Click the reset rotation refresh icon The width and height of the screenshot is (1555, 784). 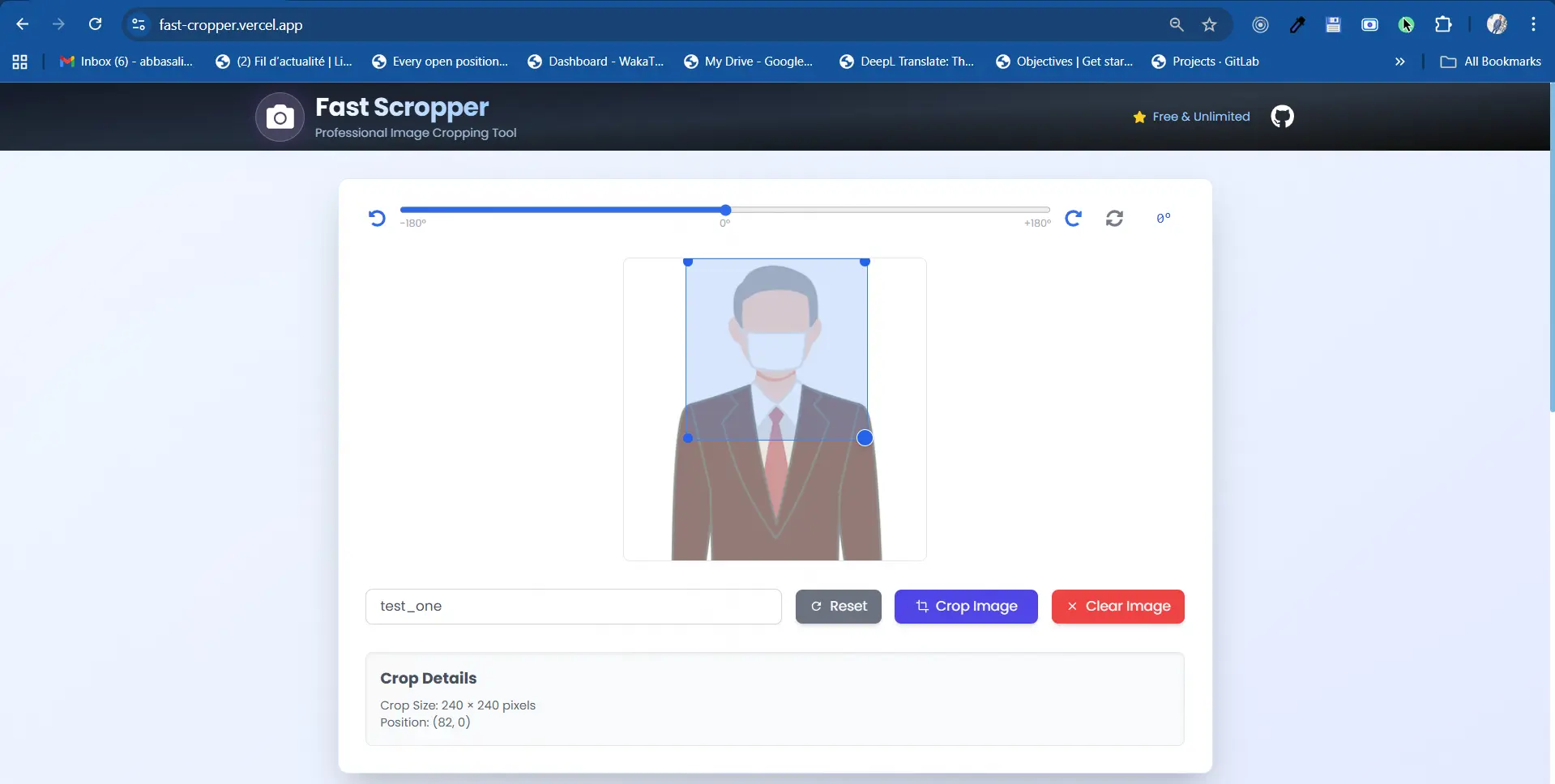tap(1114, 218)
